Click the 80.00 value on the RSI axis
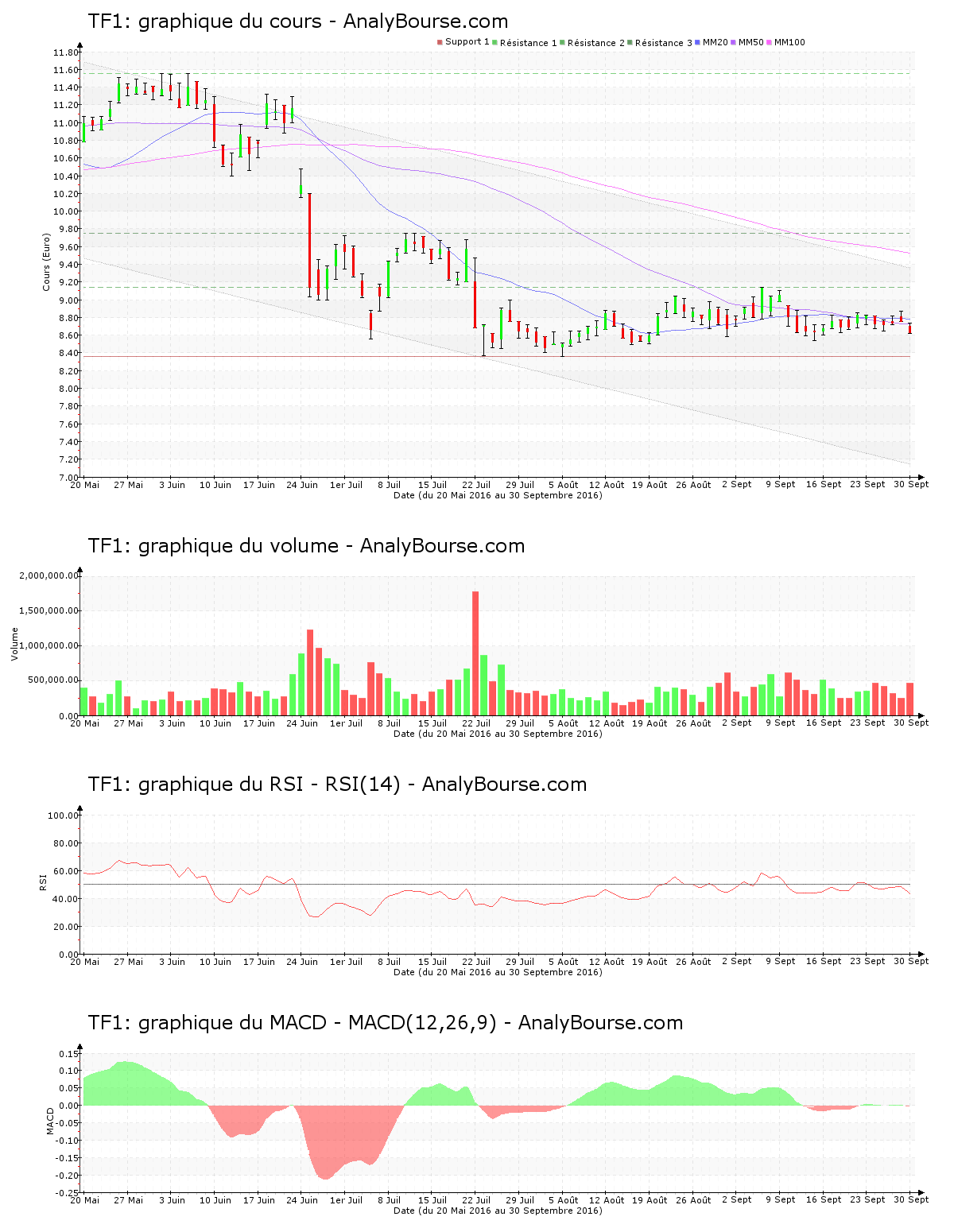The height and width of the screenshot is (1232, 954). (x=66, y=843)
